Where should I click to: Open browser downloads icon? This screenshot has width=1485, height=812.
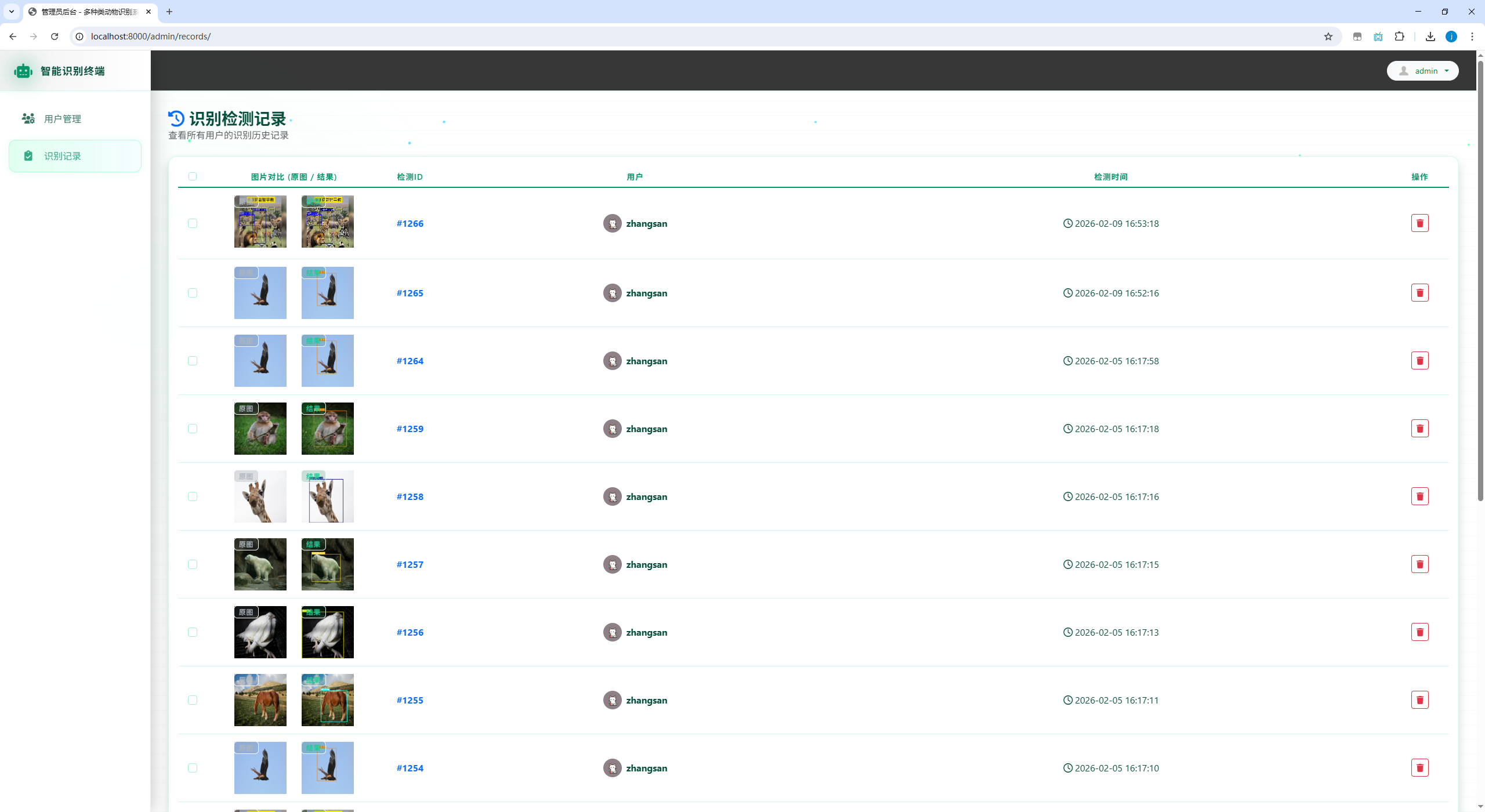pos(1430,37)
